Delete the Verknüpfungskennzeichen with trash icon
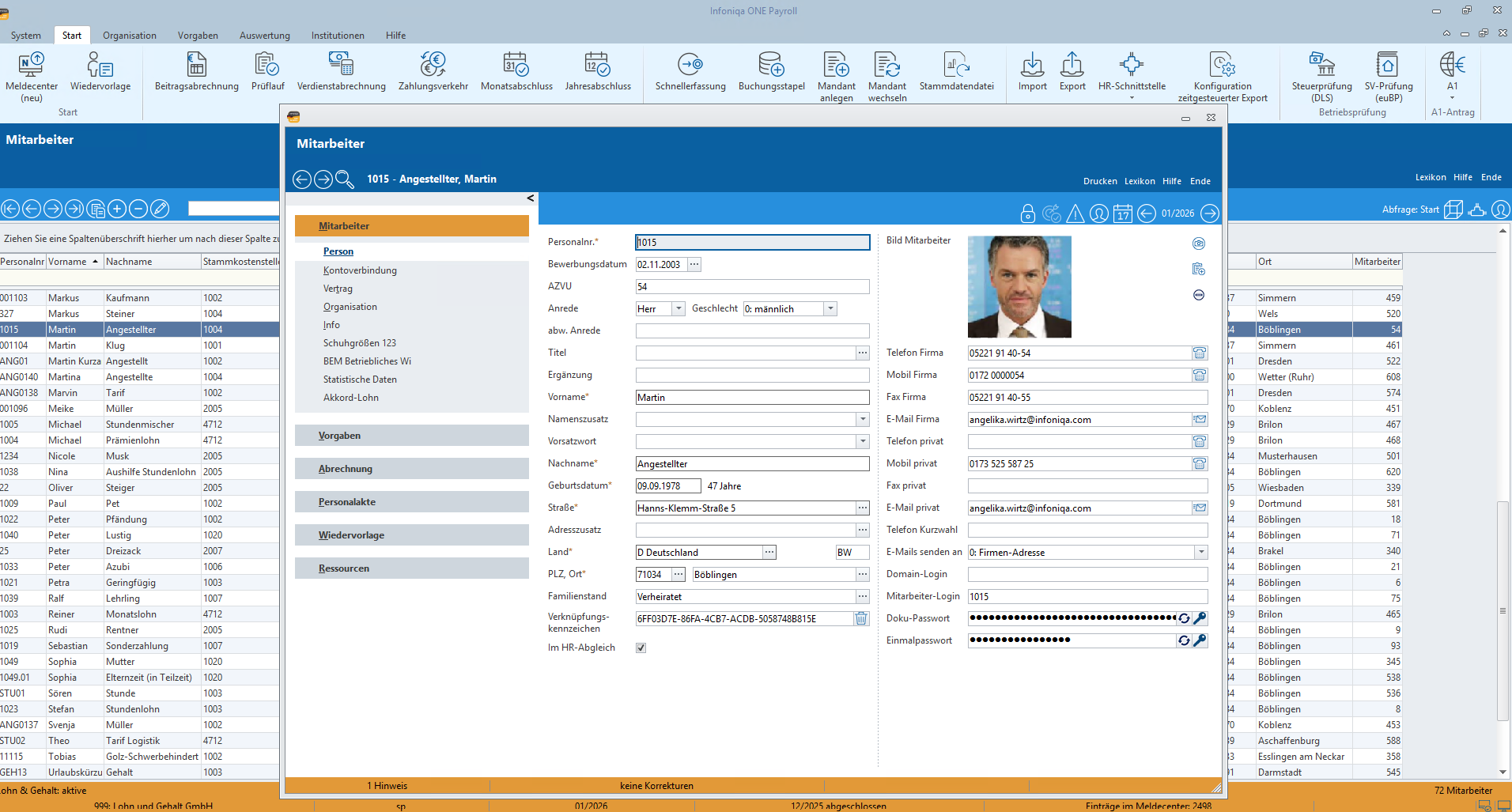1512x812 pixels. coord(861,619)
